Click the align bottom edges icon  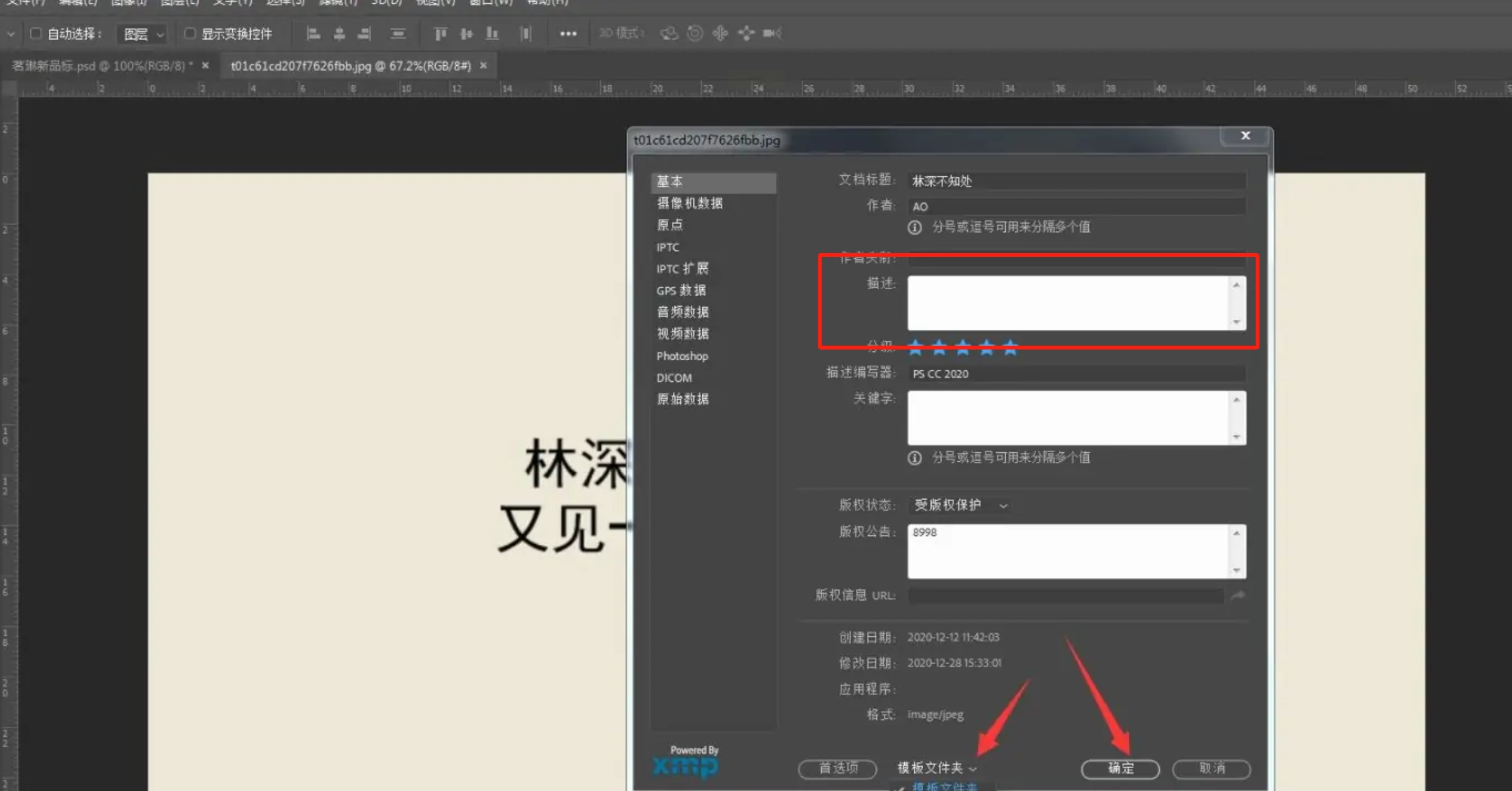tap(492, 34)
